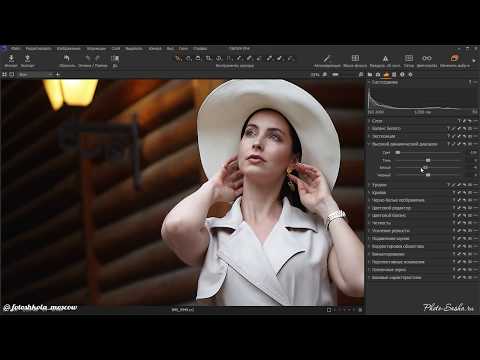Toggle Цветопроба proofing glasses icon
The height and width of the screenshot is (360, 480).
tap(427, 59)
